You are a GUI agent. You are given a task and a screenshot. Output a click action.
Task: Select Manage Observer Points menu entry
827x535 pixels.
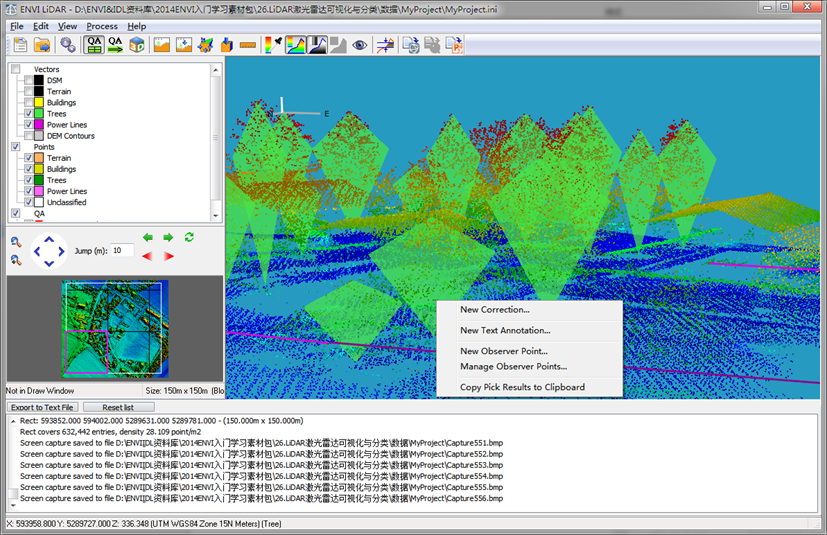[530, 366]
